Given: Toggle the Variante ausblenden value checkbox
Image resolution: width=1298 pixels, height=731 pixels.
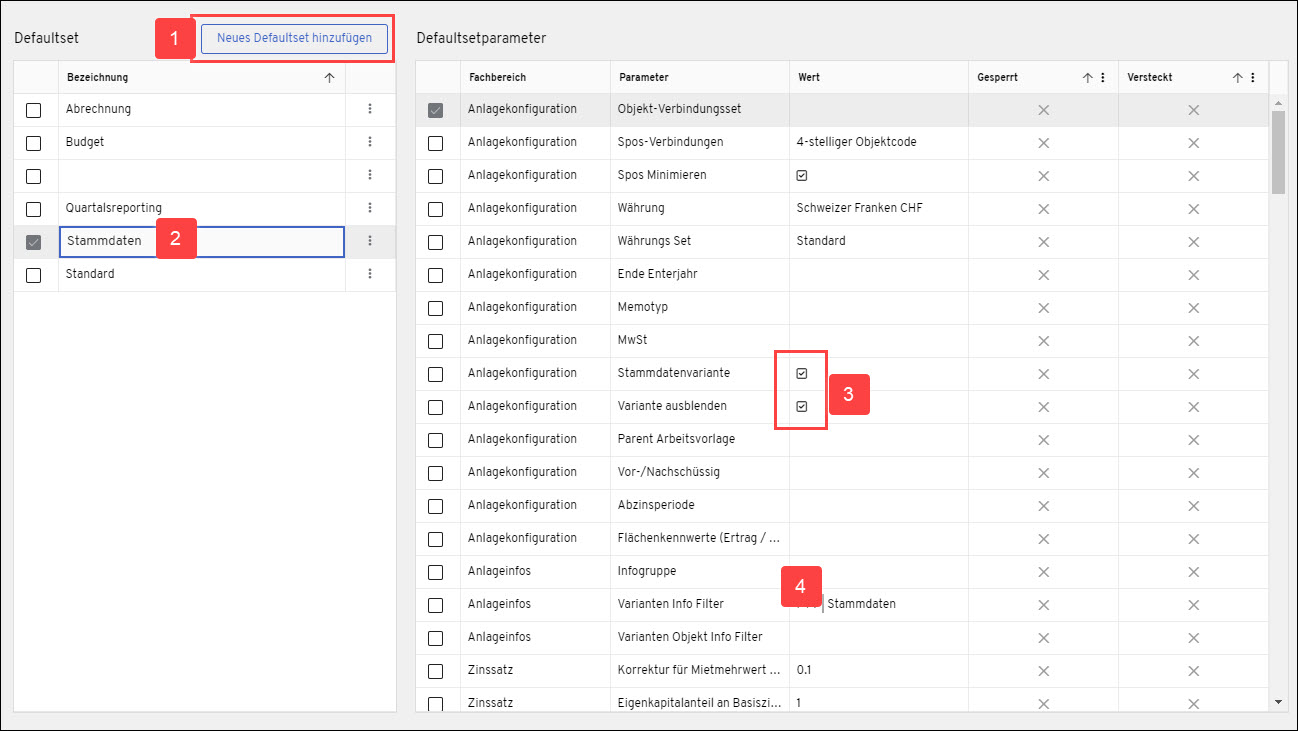Looking at the screenshot, I should (802, 406).
